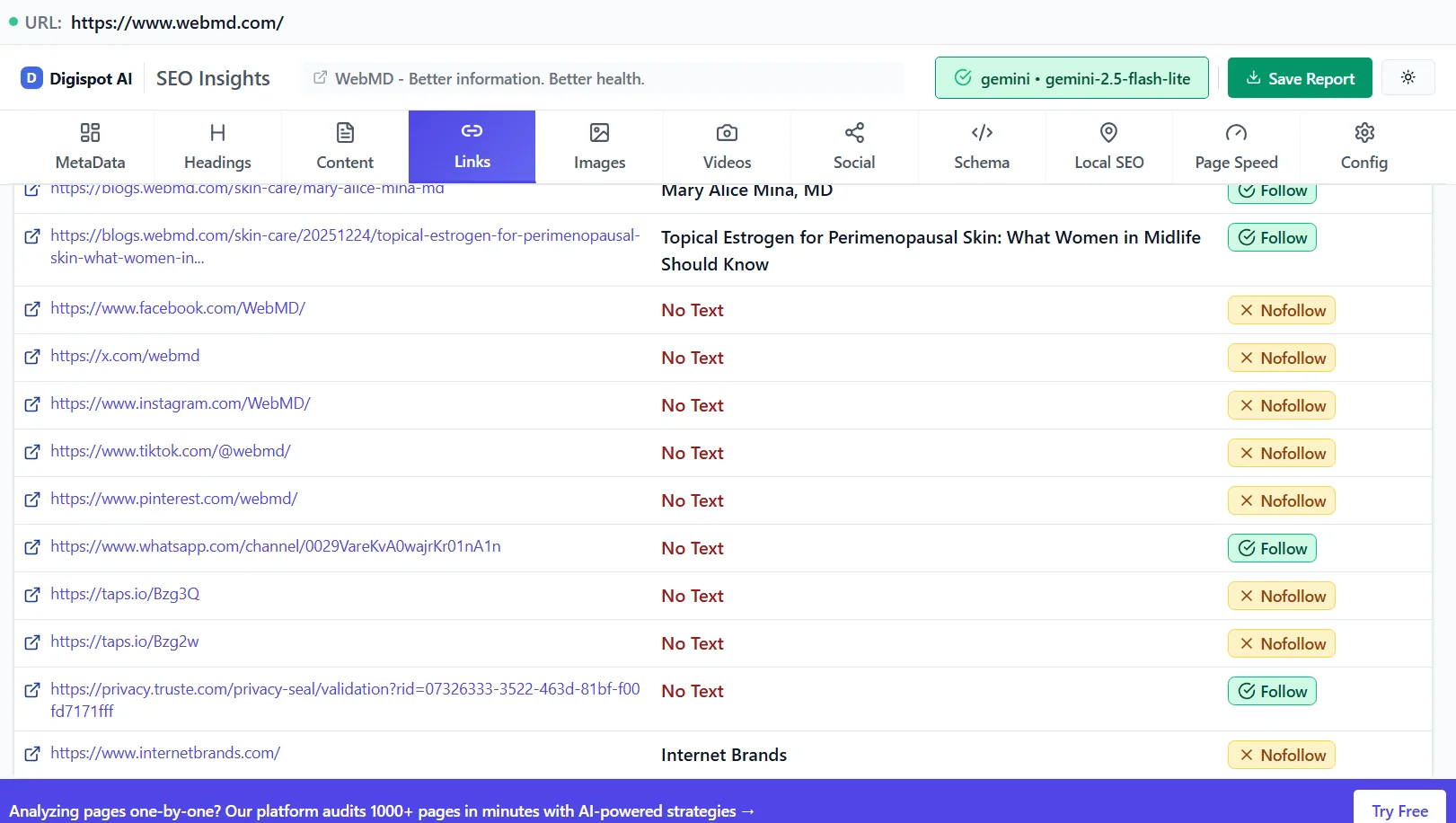The width and height of the screenshot is (1456, 823).
Task: Click the gemini-2.5-flash-lite model badge
Action: [x=1072, y=78]
